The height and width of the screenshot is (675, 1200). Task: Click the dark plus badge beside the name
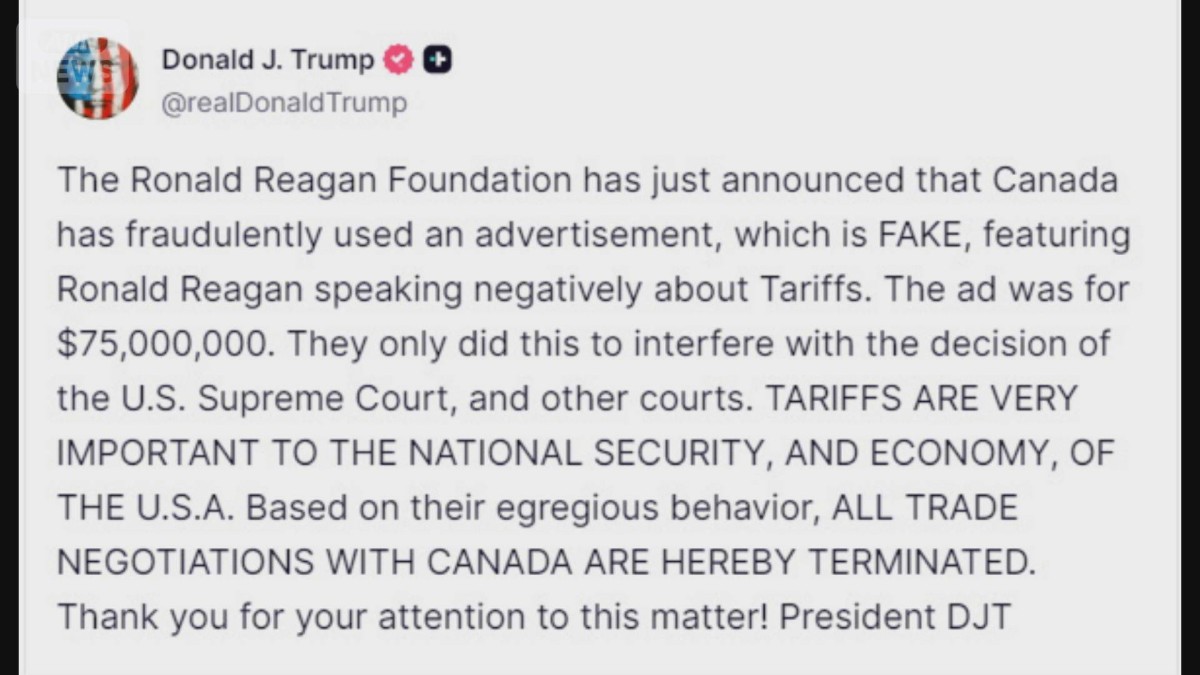click(x=437, y=61)
